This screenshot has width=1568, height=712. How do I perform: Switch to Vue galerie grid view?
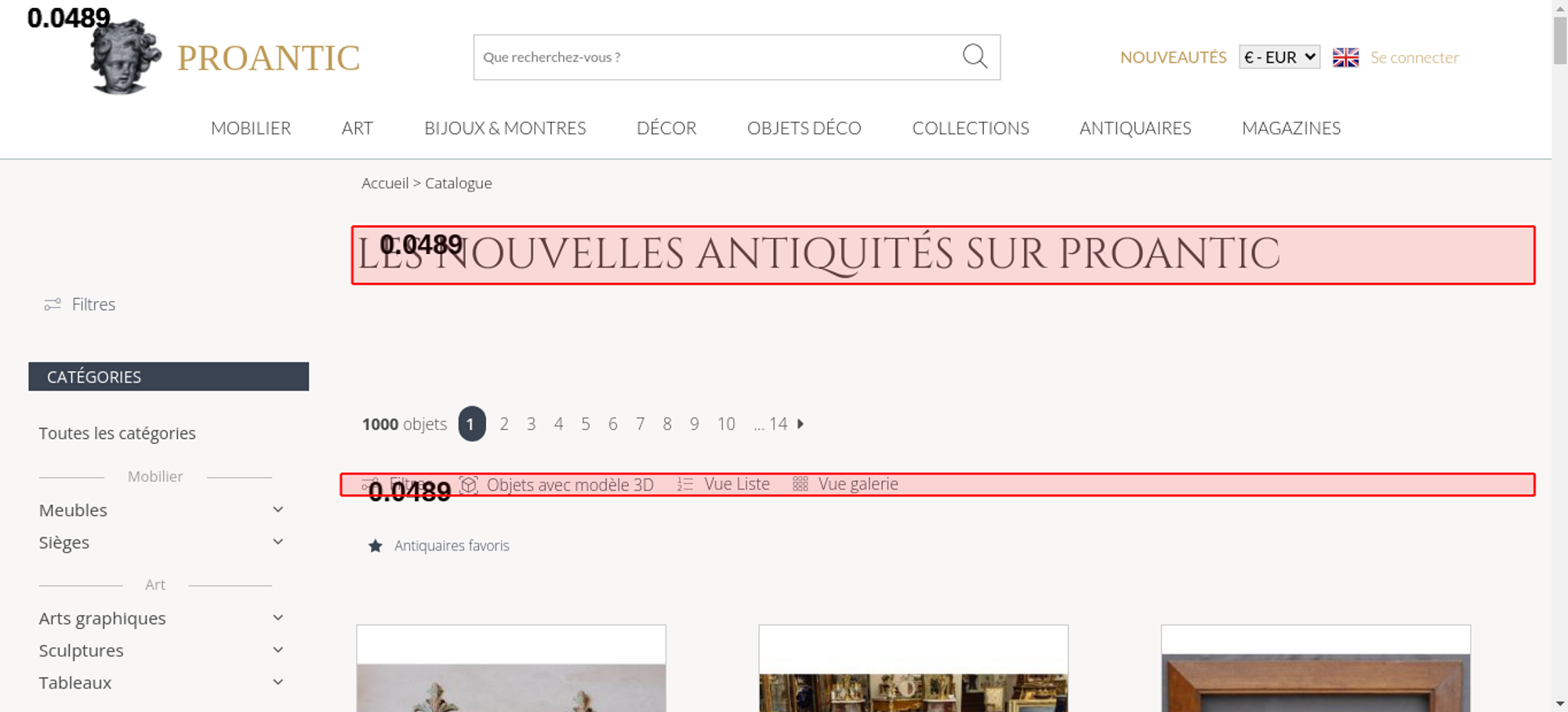tap(847, 485)
